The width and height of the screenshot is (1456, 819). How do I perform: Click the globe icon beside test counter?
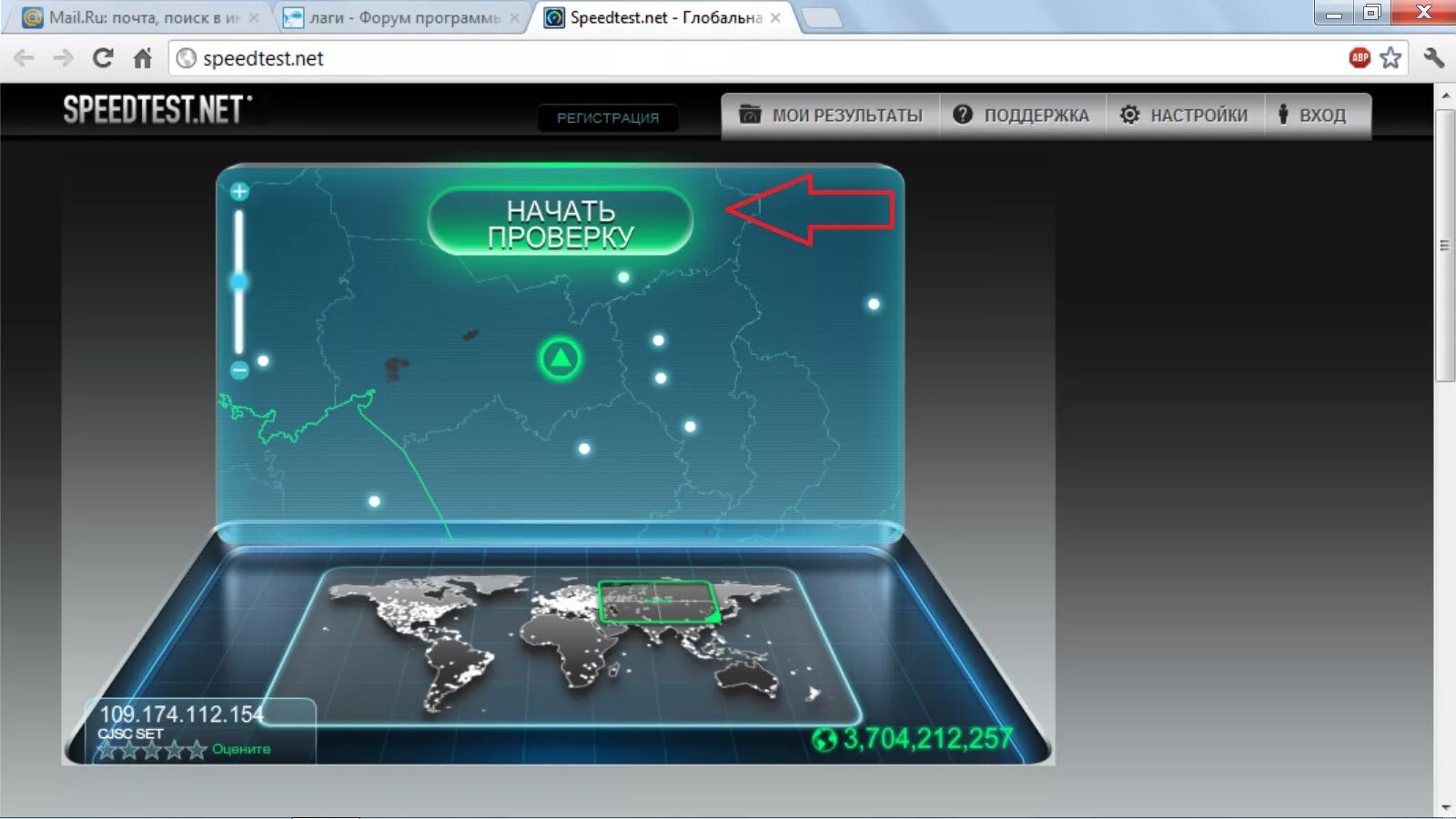[x=824, y=740]
